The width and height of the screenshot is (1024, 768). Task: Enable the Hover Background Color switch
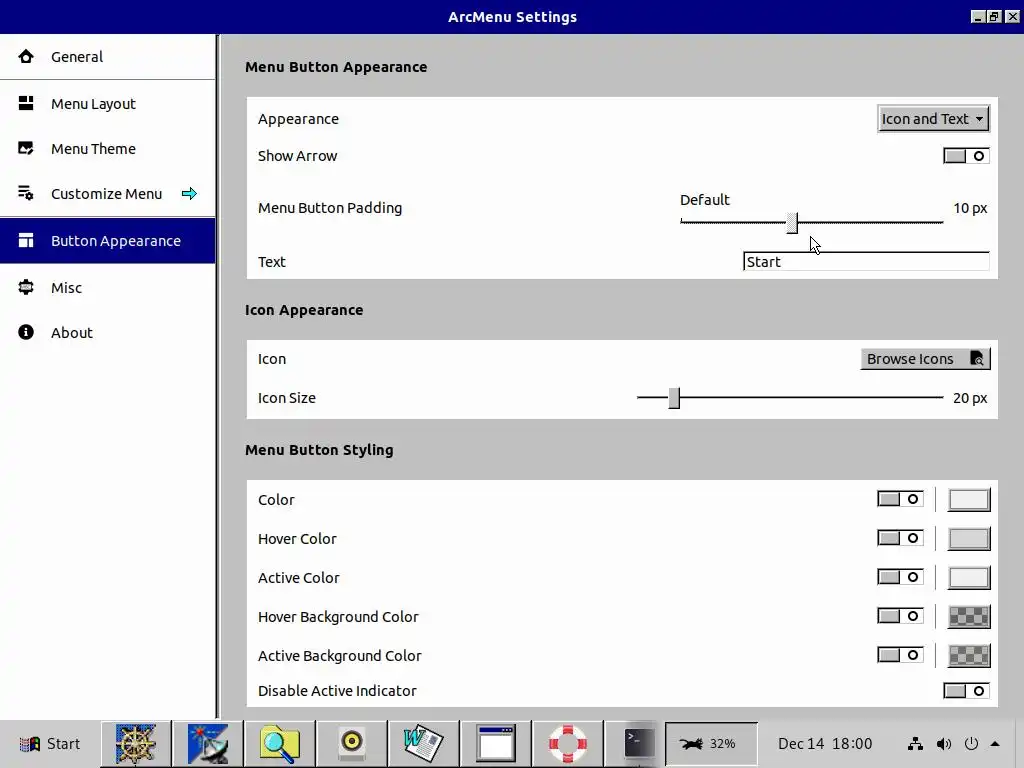pos(901,616)
